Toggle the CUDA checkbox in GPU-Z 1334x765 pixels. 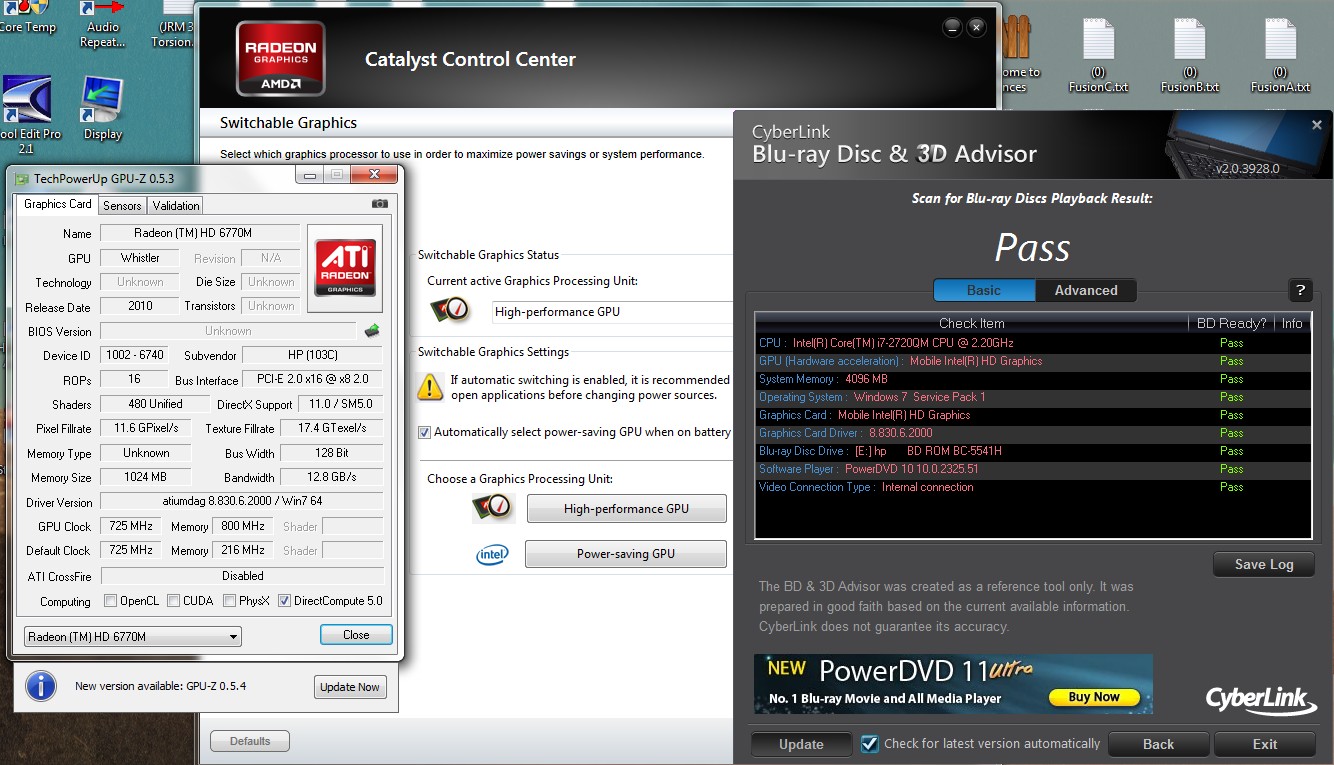click(174, 601)
